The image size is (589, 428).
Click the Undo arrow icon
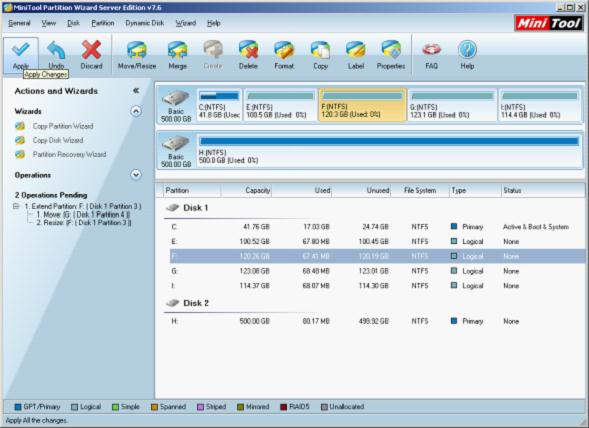(x=56, y=50)
